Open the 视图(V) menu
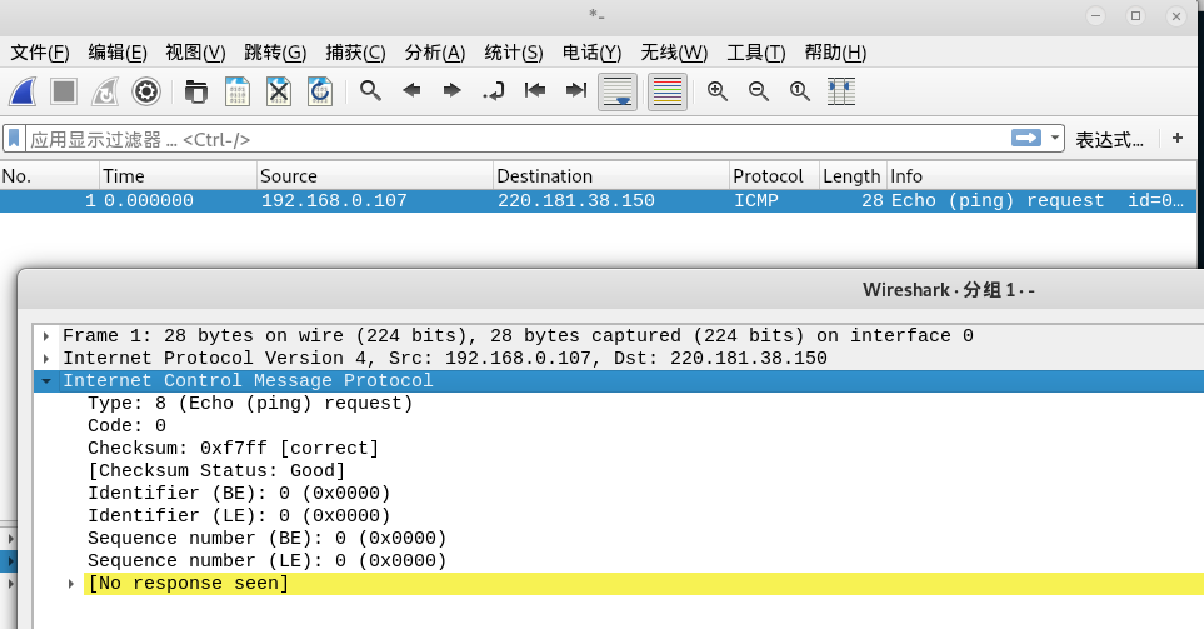 (195, 53)
